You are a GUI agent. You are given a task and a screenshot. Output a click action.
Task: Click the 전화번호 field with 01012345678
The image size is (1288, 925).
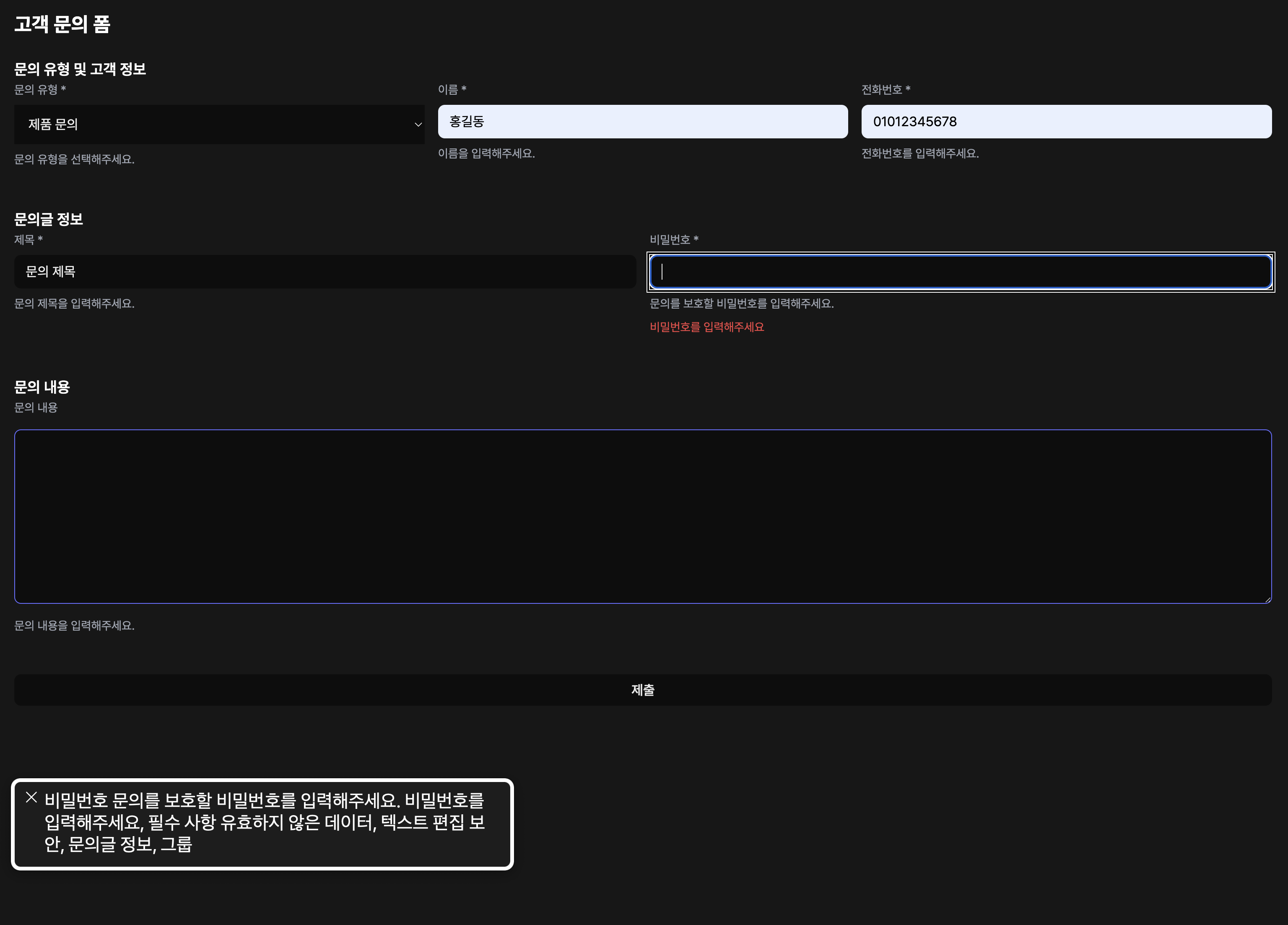(x=1066, y=122)
